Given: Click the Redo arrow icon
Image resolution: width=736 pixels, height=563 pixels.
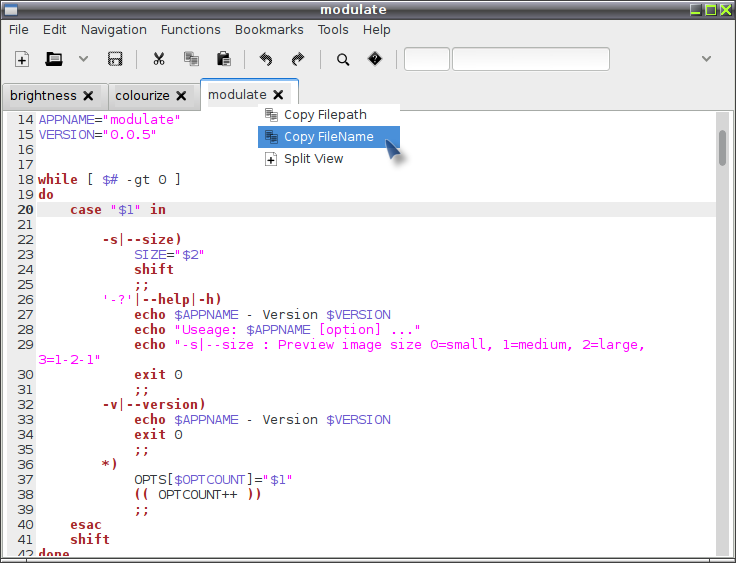Looking at the screenshot, I should (298, 59).
